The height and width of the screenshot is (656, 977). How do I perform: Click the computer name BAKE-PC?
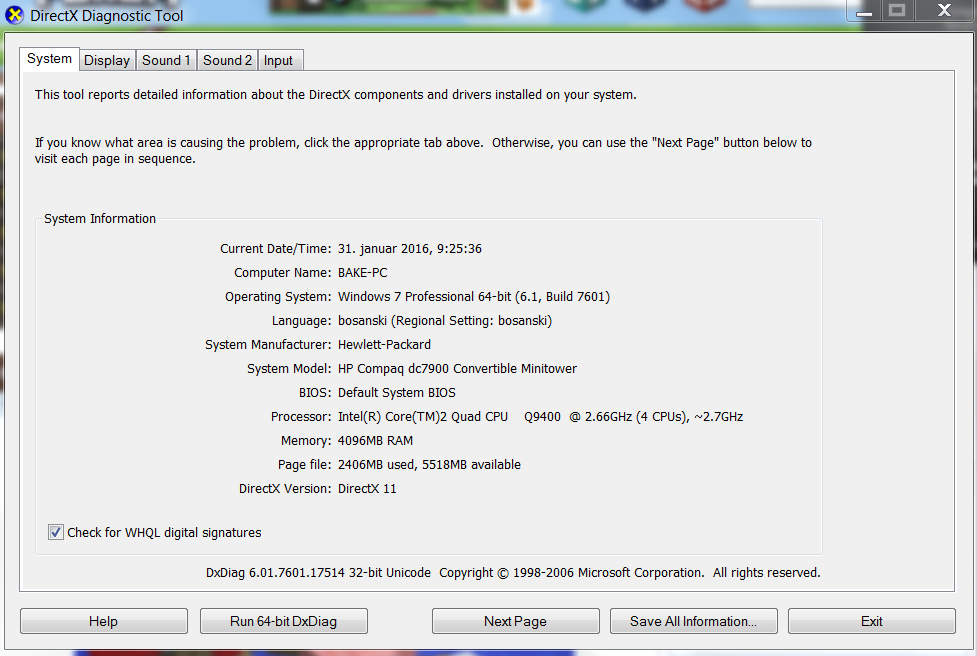pyautogui.click(x=363, y=273)
